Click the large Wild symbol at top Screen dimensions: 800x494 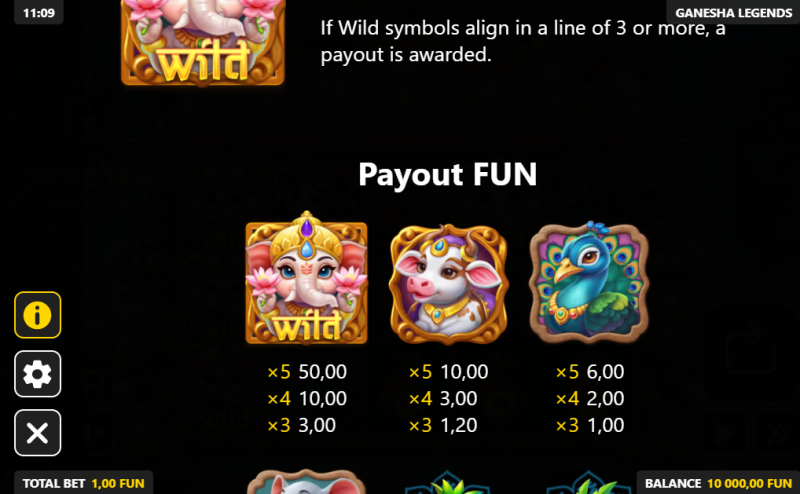tap(203, 43)
